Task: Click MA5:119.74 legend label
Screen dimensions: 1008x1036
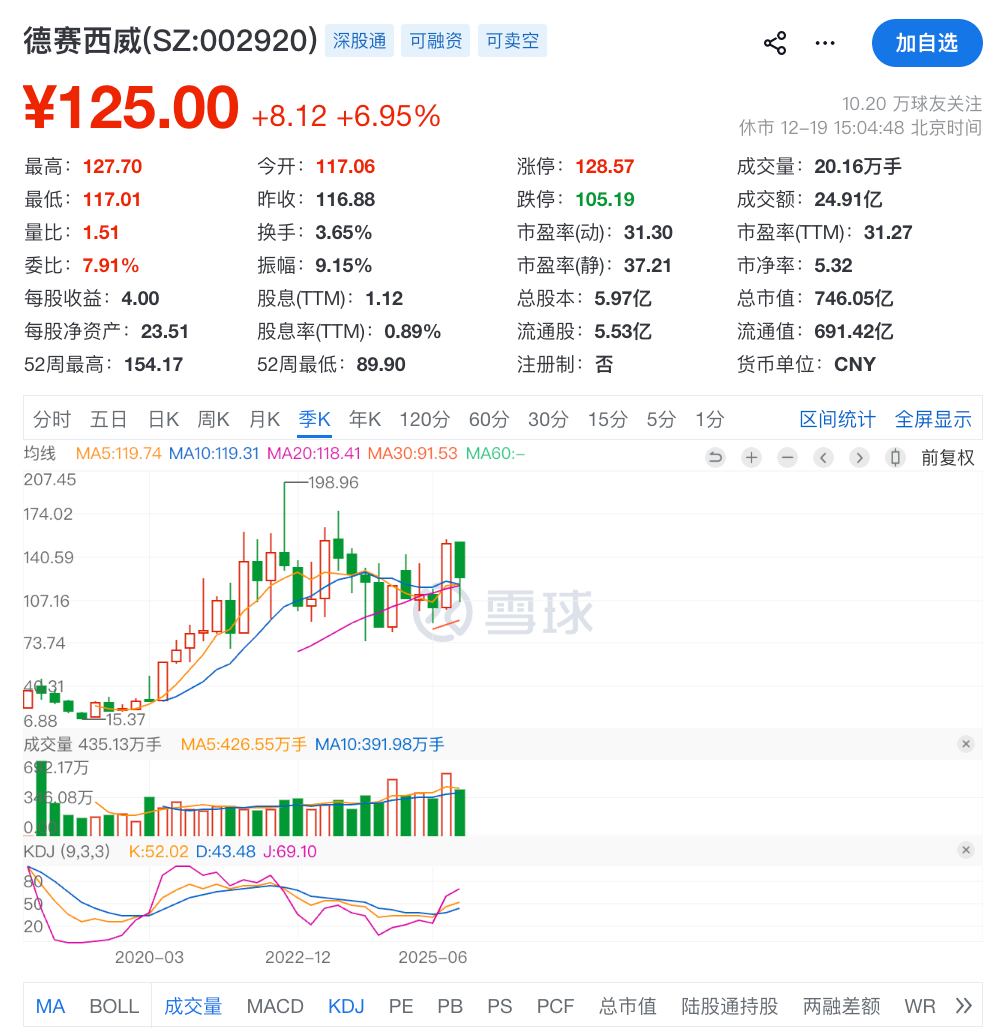Action: (x=118, y=453)
